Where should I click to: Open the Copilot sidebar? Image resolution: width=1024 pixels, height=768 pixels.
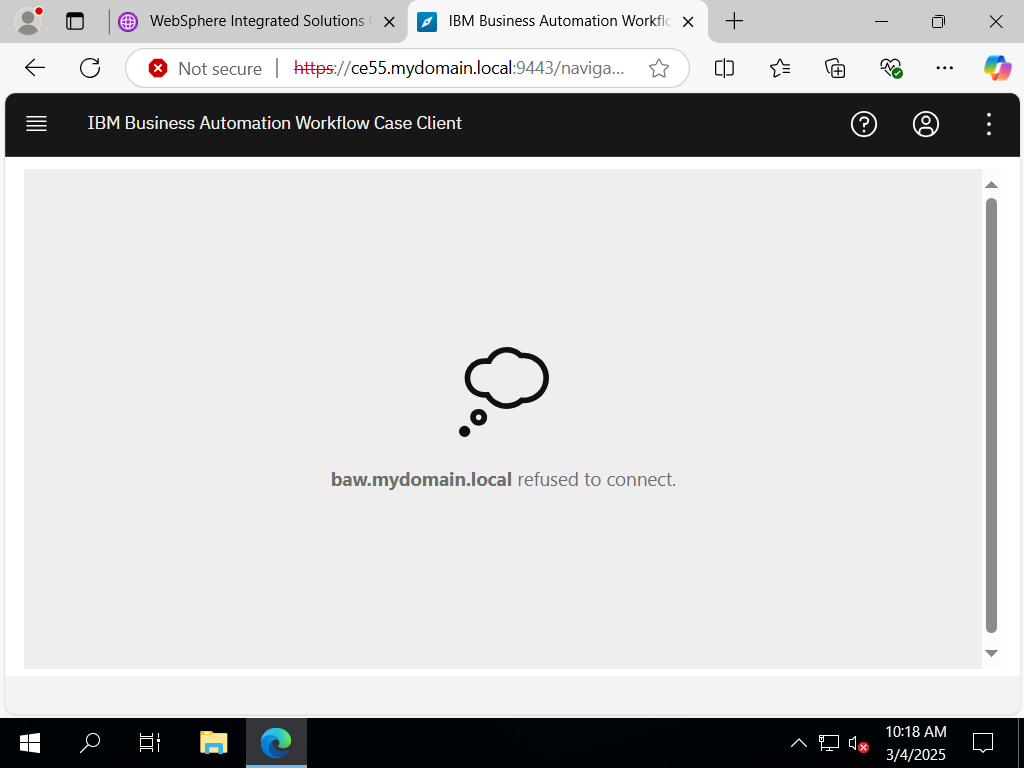coord(997,68)
